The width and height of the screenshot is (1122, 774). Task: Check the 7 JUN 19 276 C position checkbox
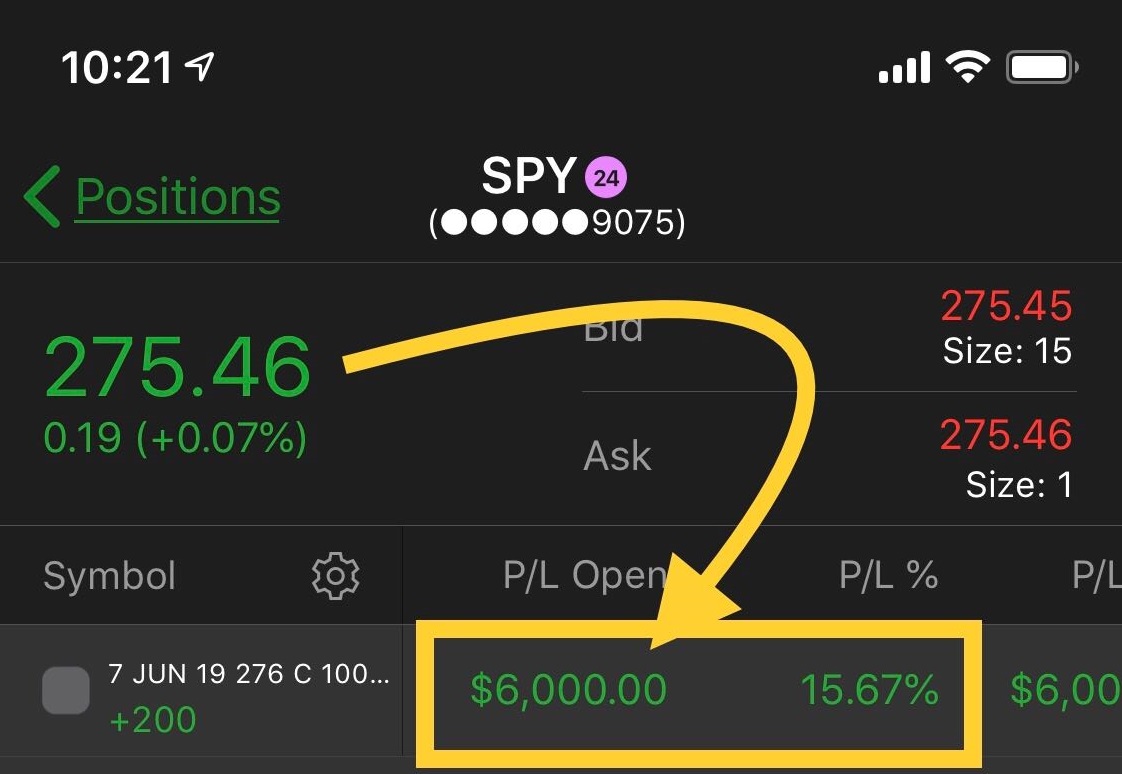point(66,690)
